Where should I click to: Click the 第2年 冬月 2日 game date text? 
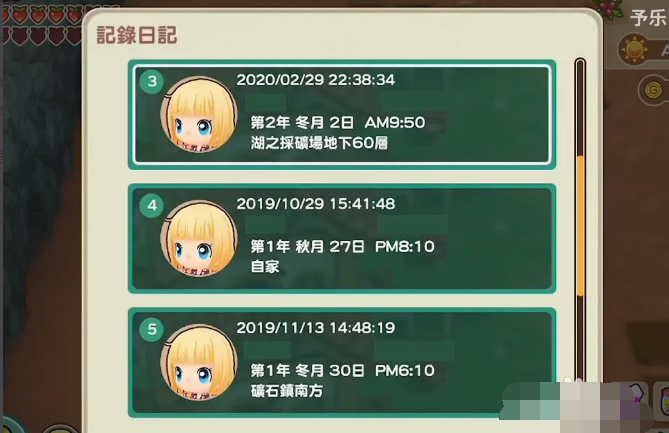coord(302,123)
